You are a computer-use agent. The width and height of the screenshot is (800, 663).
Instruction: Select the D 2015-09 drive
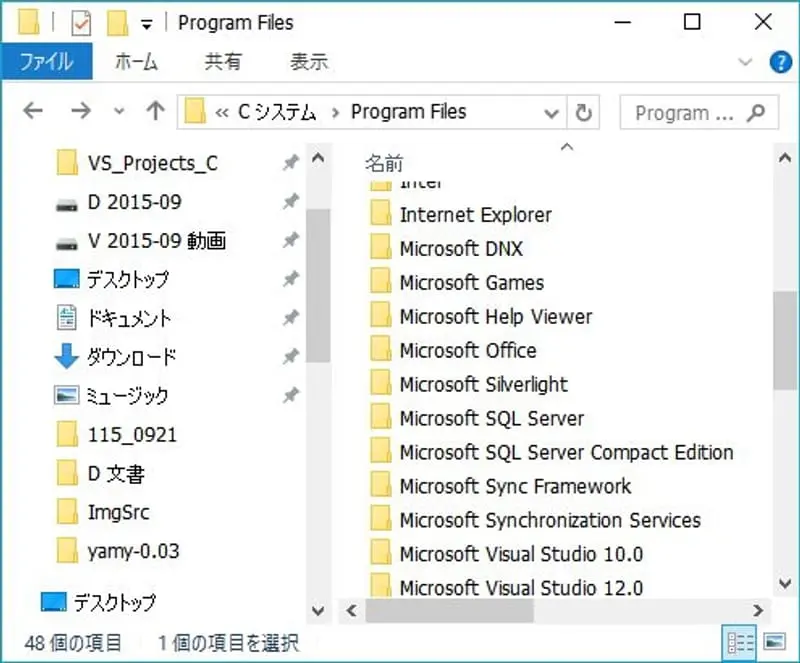(134, 202)
